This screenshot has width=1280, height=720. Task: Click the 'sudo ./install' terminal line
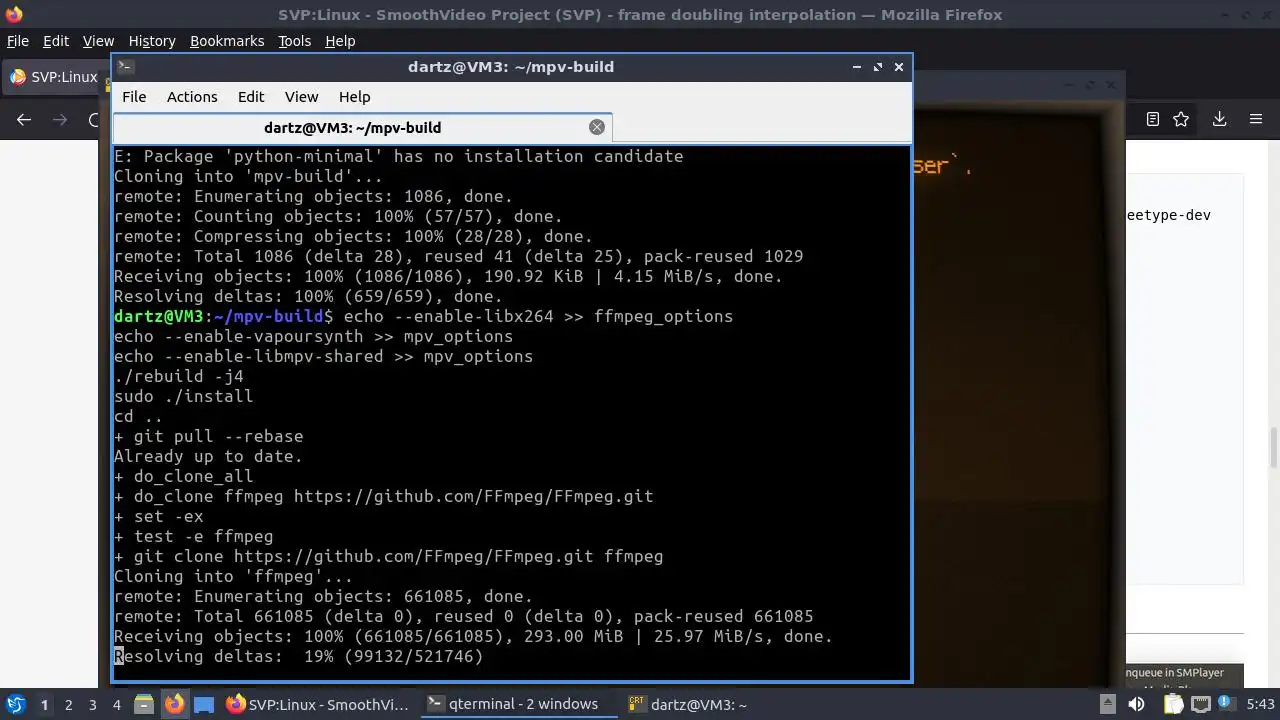click(184, 396)
